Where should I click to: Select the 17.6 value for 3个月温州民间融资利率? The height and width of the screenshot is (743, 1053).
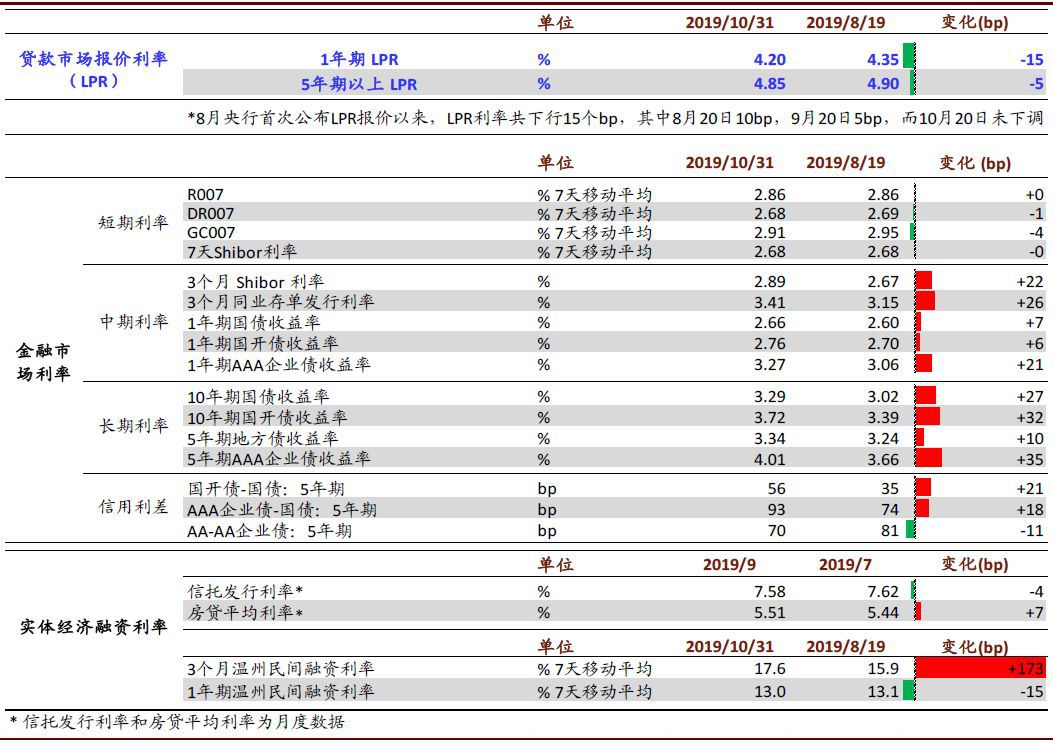click(770, 669)
